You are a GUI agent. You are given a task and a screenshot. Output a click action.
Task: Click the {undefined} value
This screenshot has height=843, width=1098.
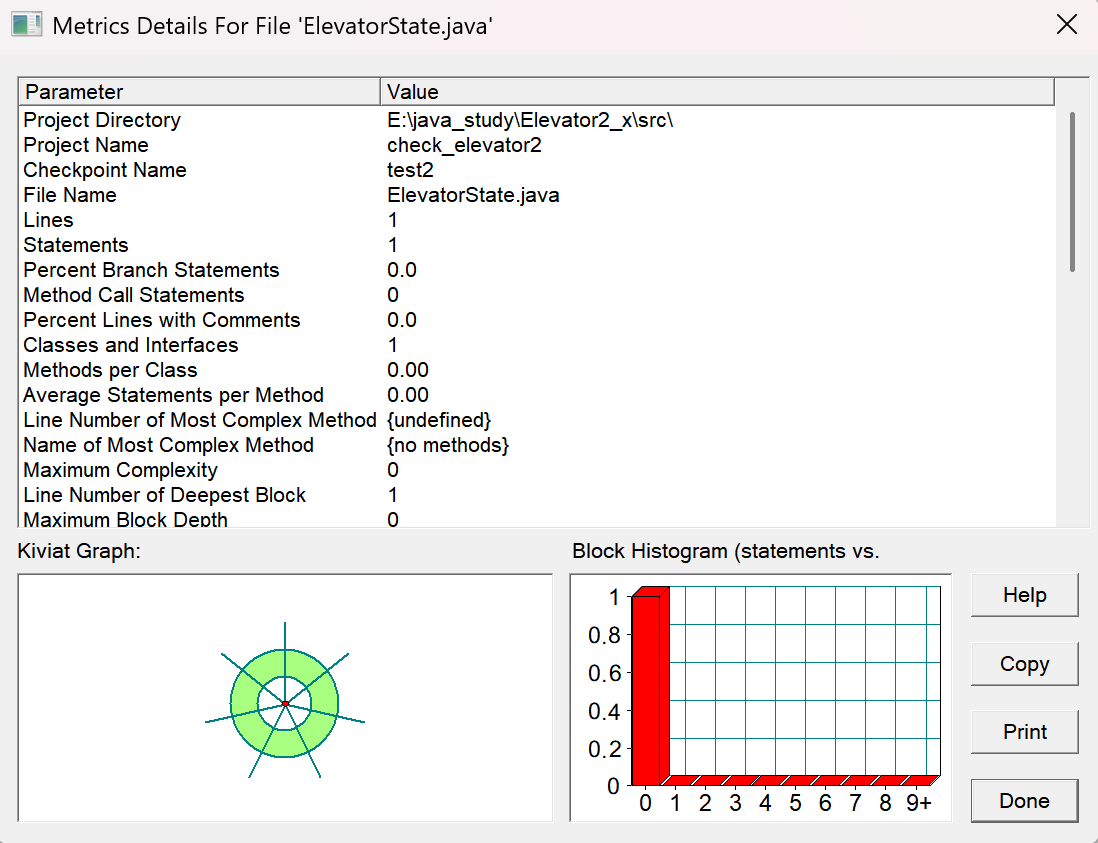coord(439,420)
